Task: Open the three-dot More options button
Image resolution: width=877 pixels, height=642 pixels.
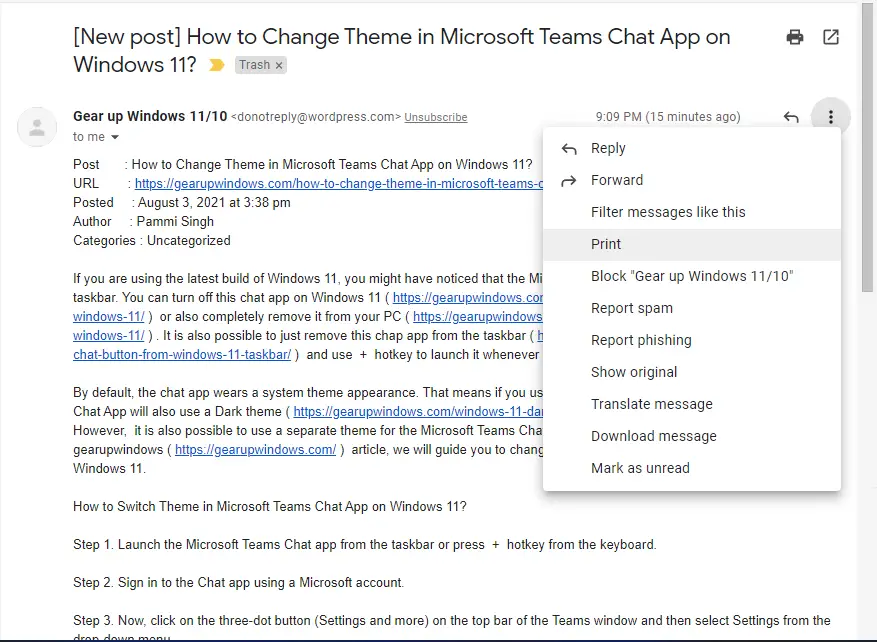Action: 831,117
